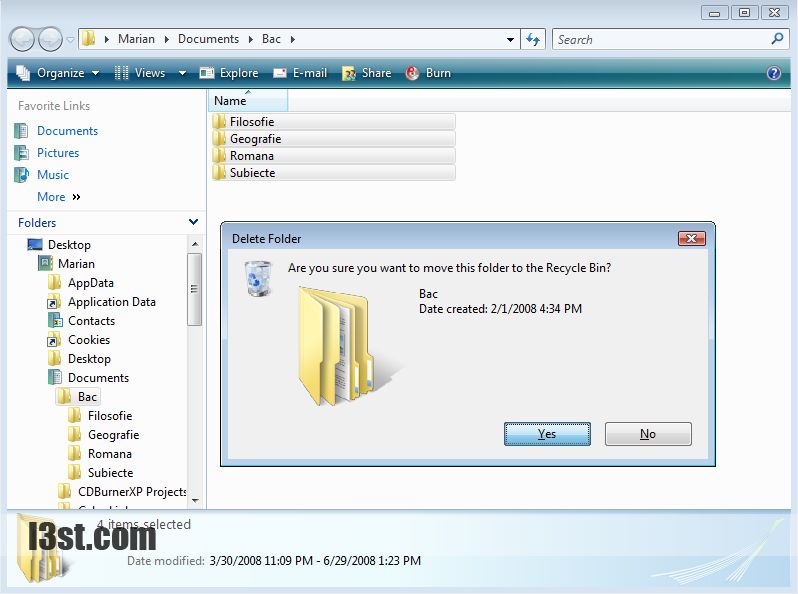Click the folder icon in address bar
Screen dimensions: 798x594
[x=89, y=39]
